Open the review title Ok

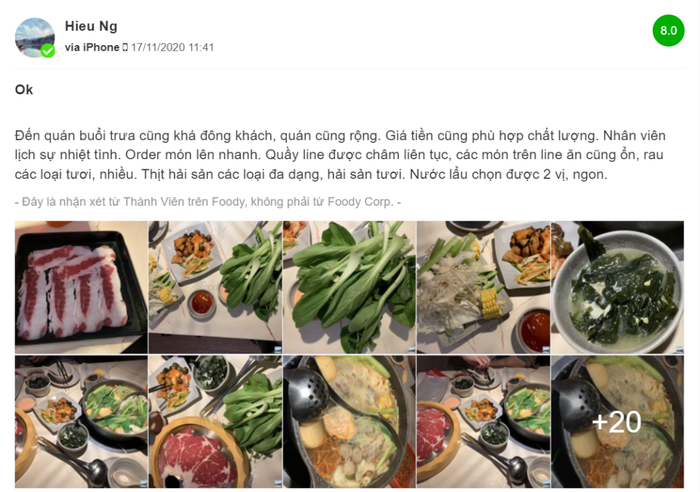coord(24,90)
